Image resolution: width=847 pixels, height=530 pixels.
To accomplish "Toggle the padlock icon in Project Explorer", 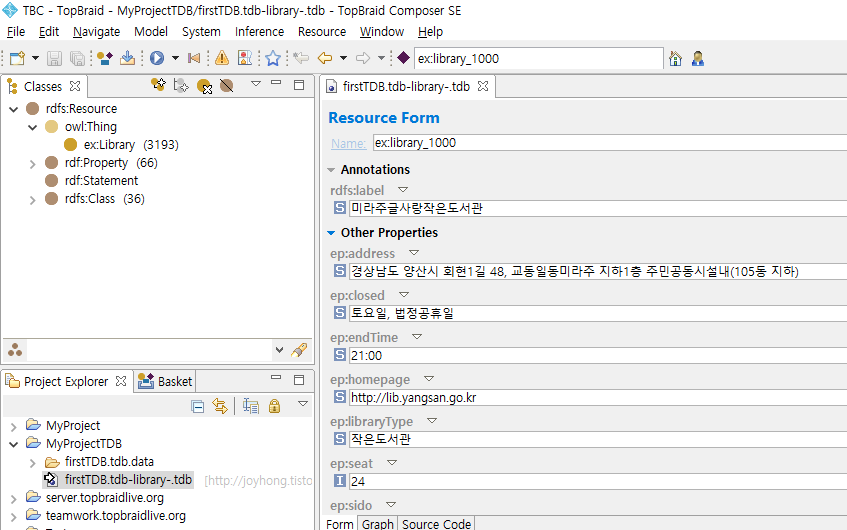I will pos(274,406).
